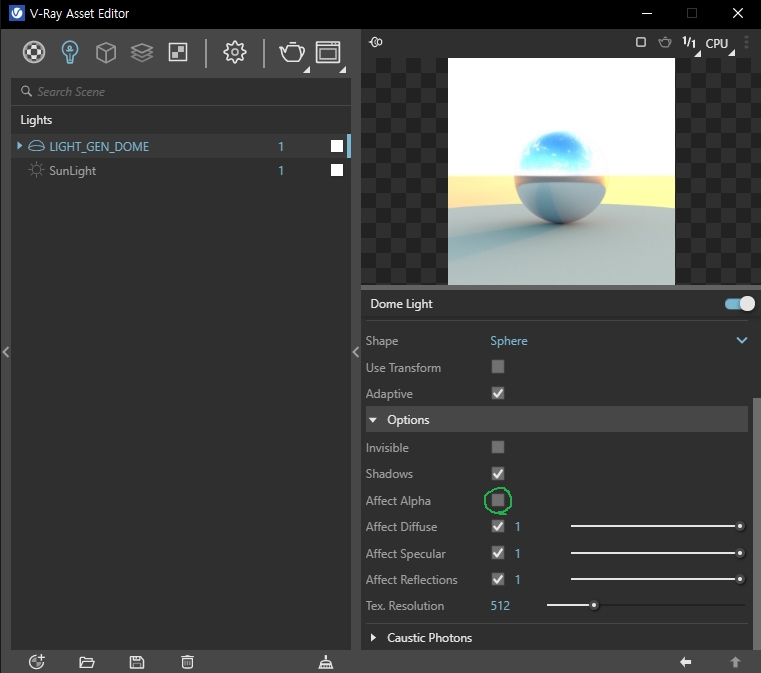Image resolution: width=761 pixels, height=673 pixels.
Task: Open the Frame Buffer window icon
Action: (328, 52)
